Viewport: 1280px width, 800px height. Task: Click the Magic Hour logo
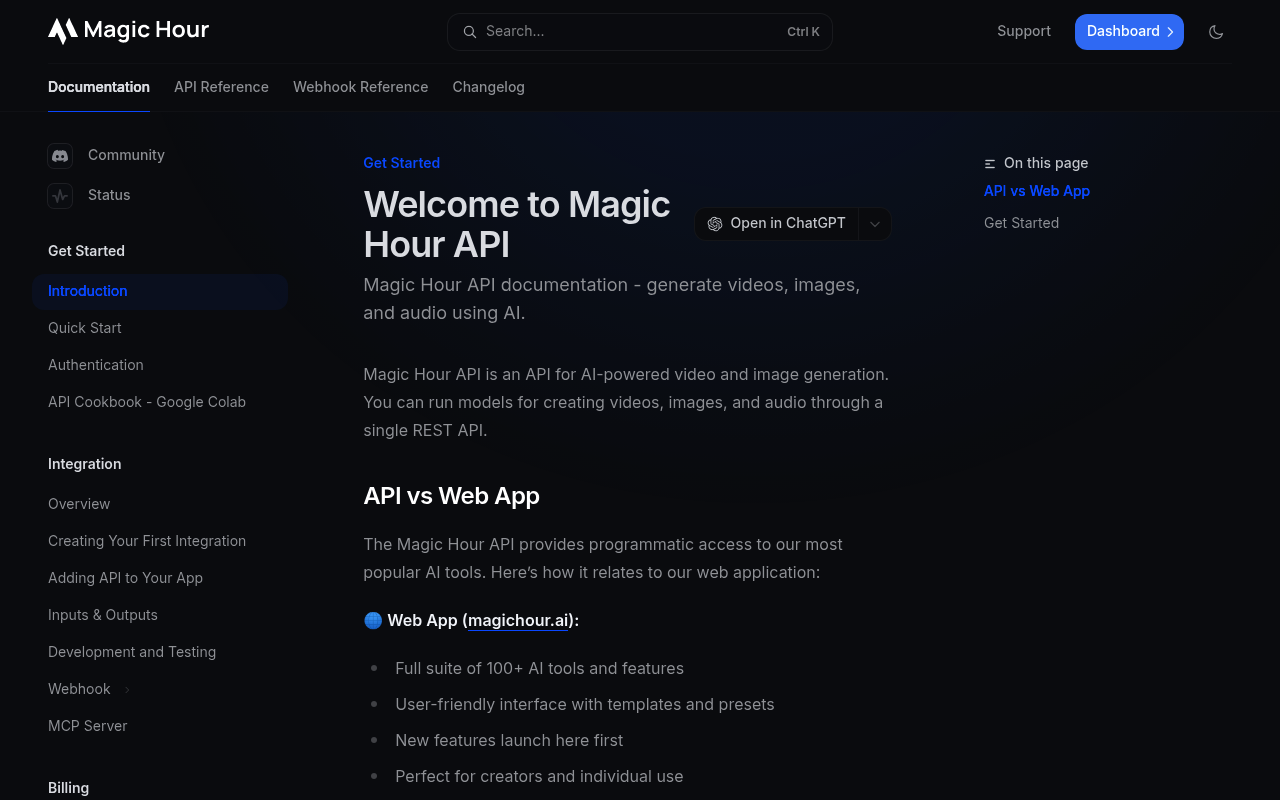coord(128,31)
